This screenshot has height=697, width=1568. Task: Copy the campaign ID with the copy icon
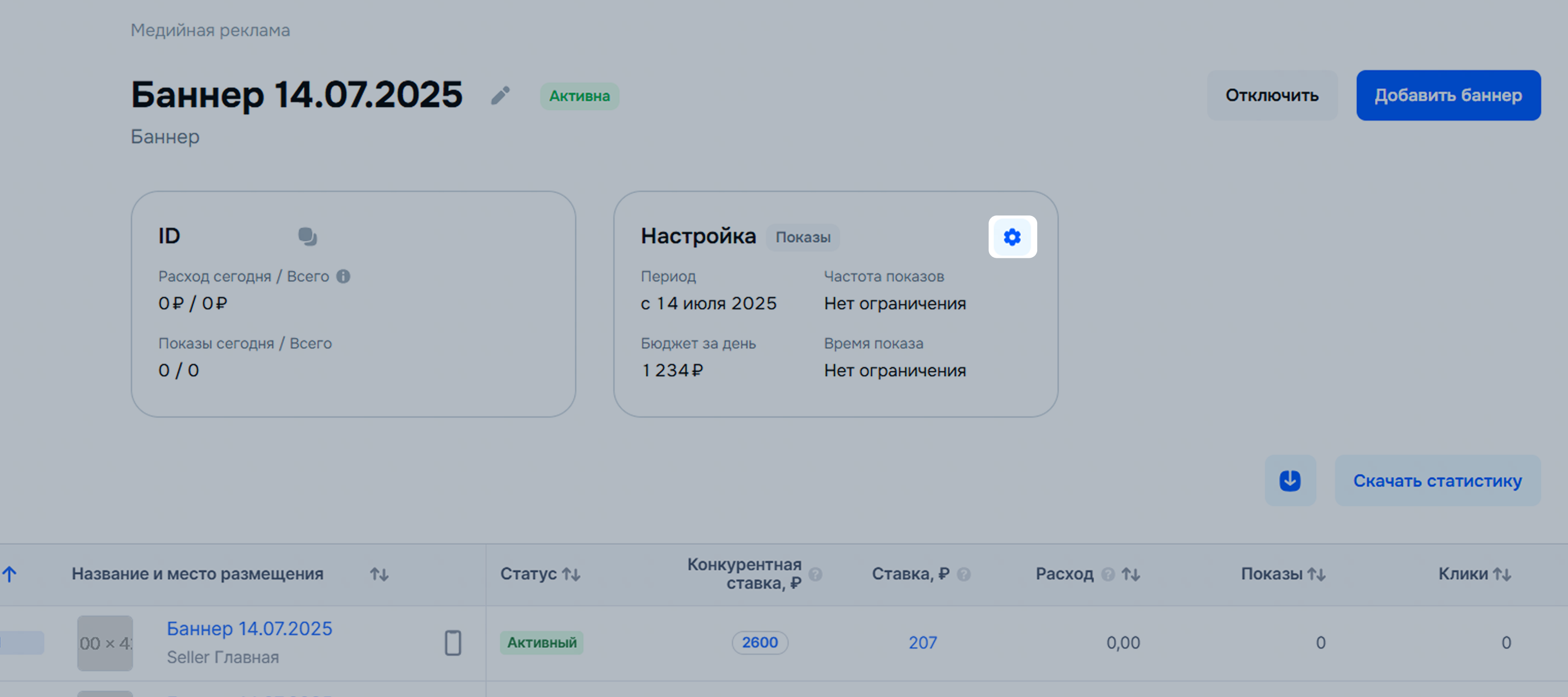coord(307,236)
